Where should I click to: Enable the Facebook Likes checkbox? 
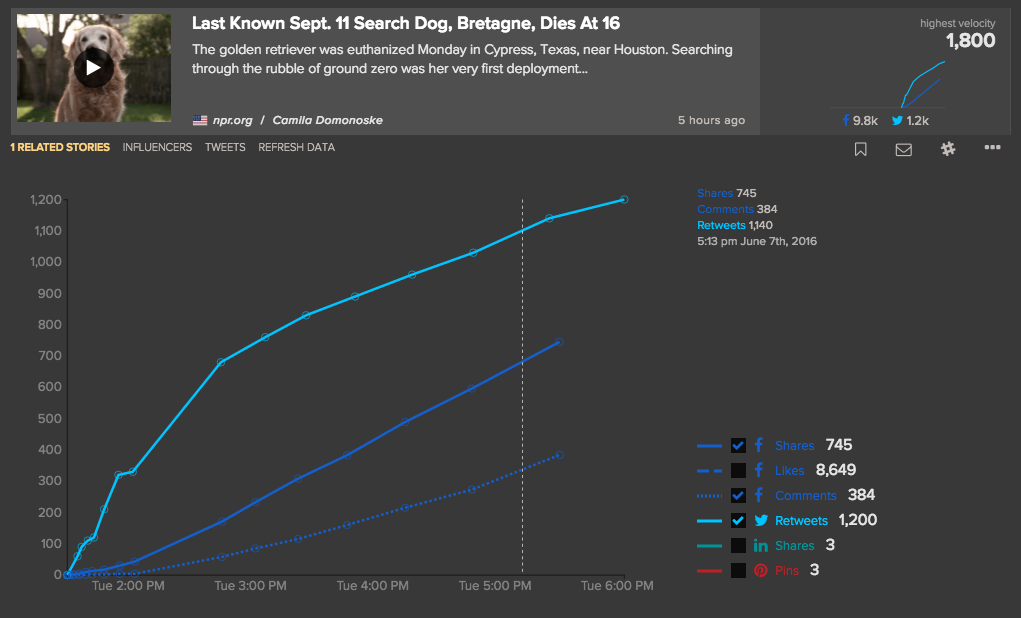(738, 470)
